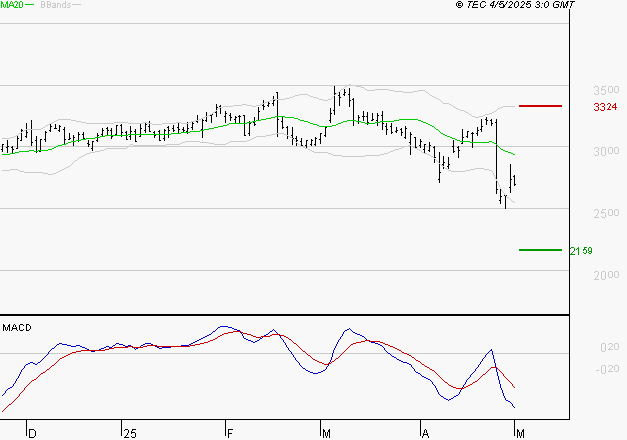
Task: Click the TEC 4/5/2025 copyright timestamp
Action: coord(515,5)
